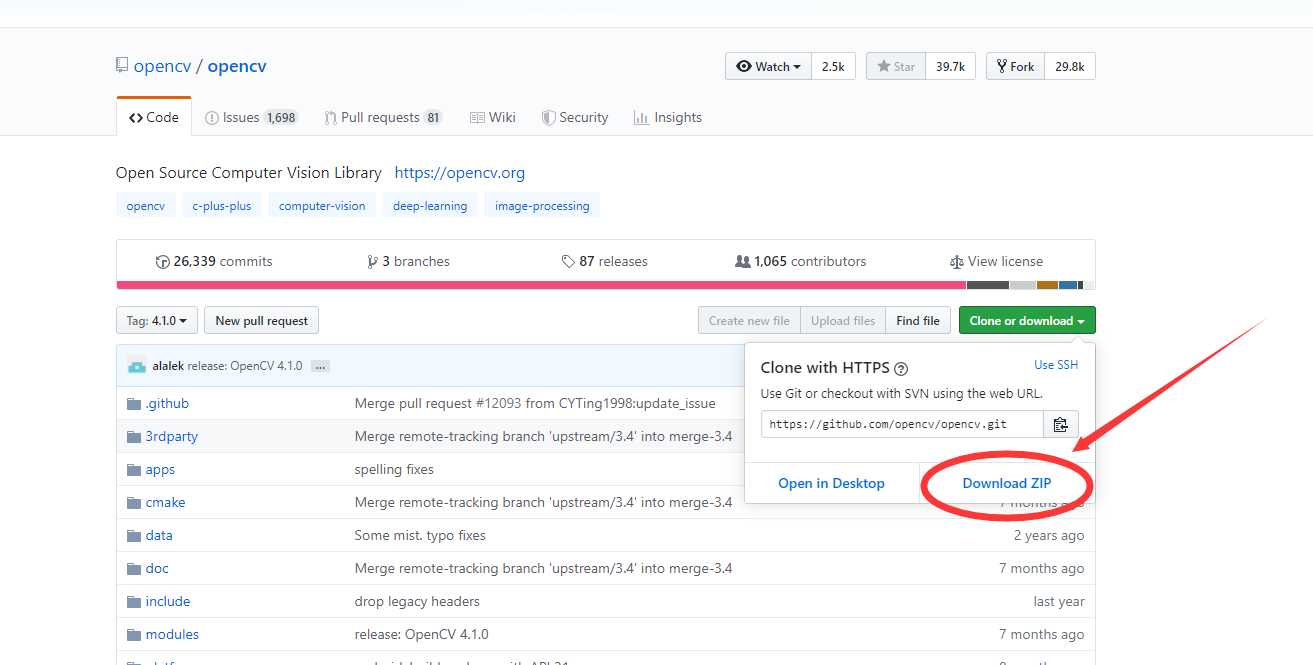The height and width of the screenshot is (665, 1313).
Task: Open the Clone or download dropdown
Action: (1027, 320)
